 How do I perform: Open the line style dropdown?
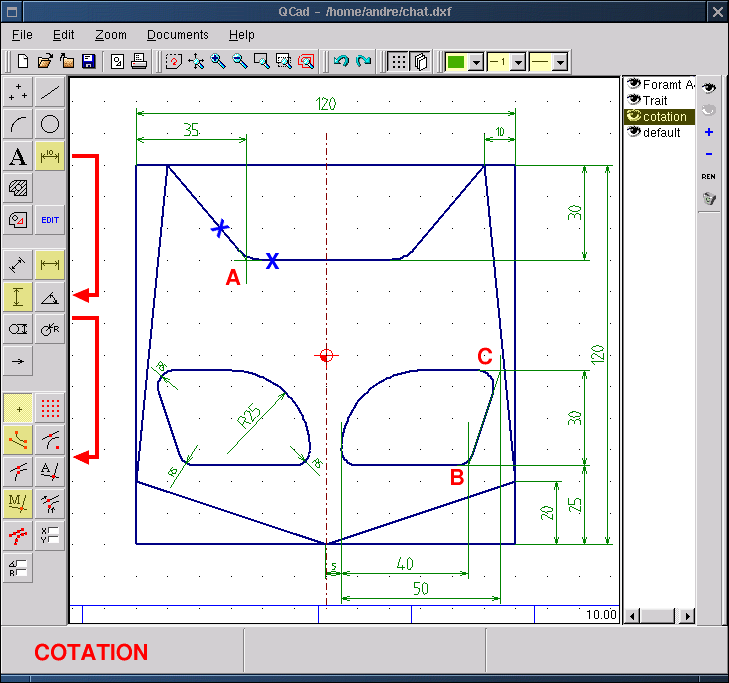(x=560, y=62)
